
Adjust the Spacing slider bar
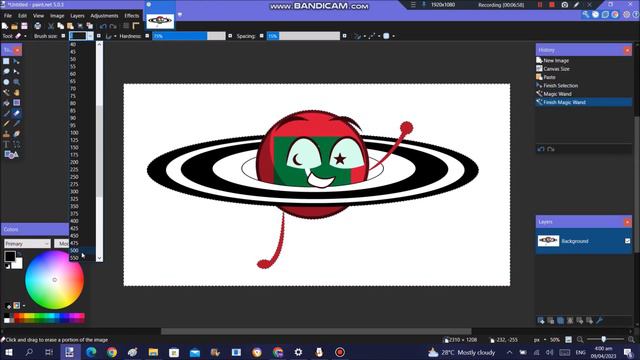point(303,36)
